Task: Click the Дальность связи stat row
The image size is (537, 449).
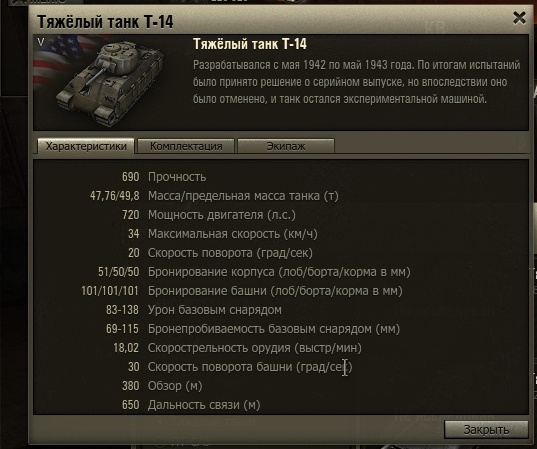Action: tap(191, 405)
